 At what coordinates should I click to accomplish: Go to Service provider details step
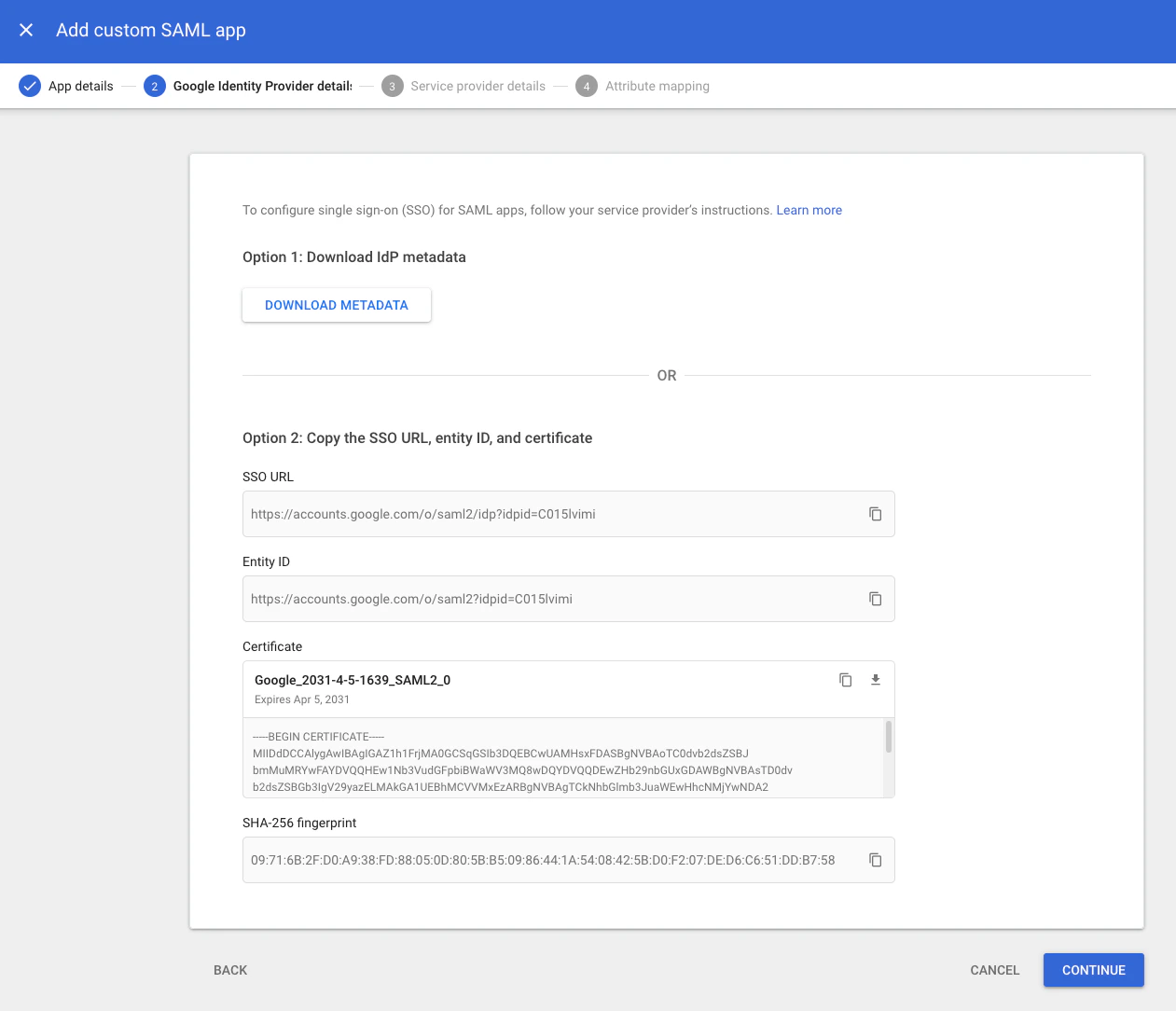[x=477, y=86]
